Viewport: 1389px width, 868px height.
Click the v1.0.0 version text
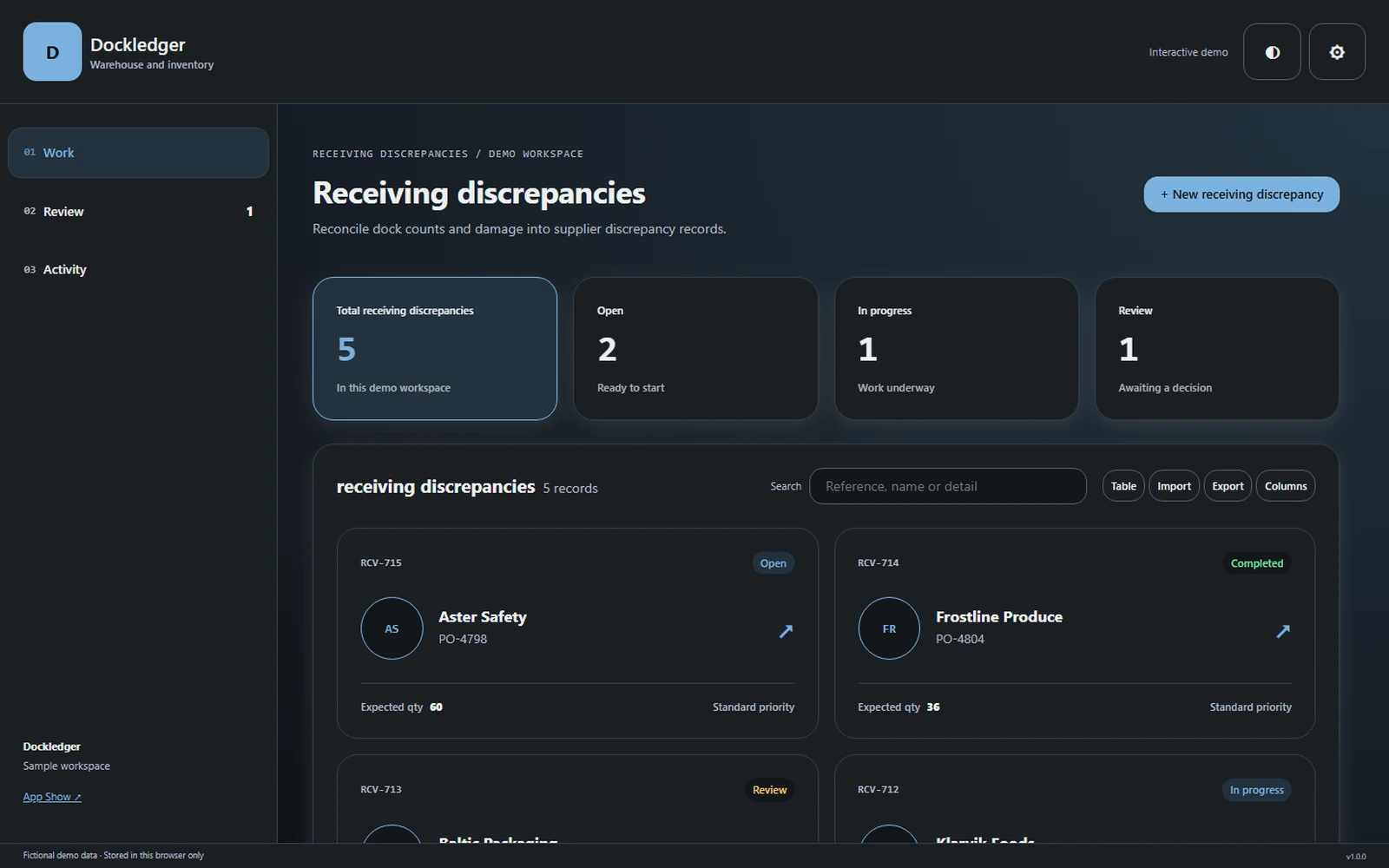pos(1356,857)
